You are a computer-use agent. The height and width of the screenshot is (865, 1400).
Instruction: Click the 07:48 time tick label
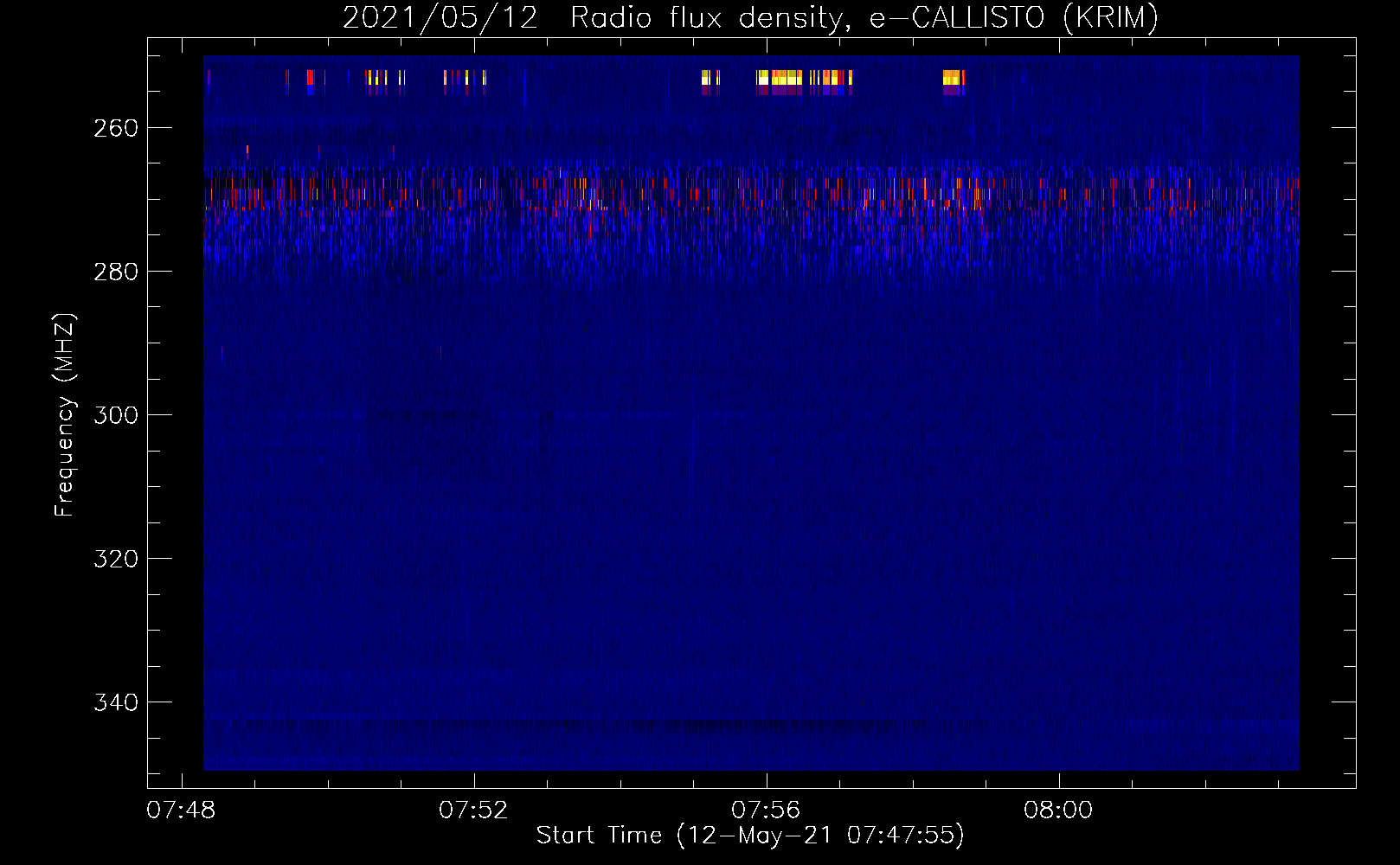point(181,811)
